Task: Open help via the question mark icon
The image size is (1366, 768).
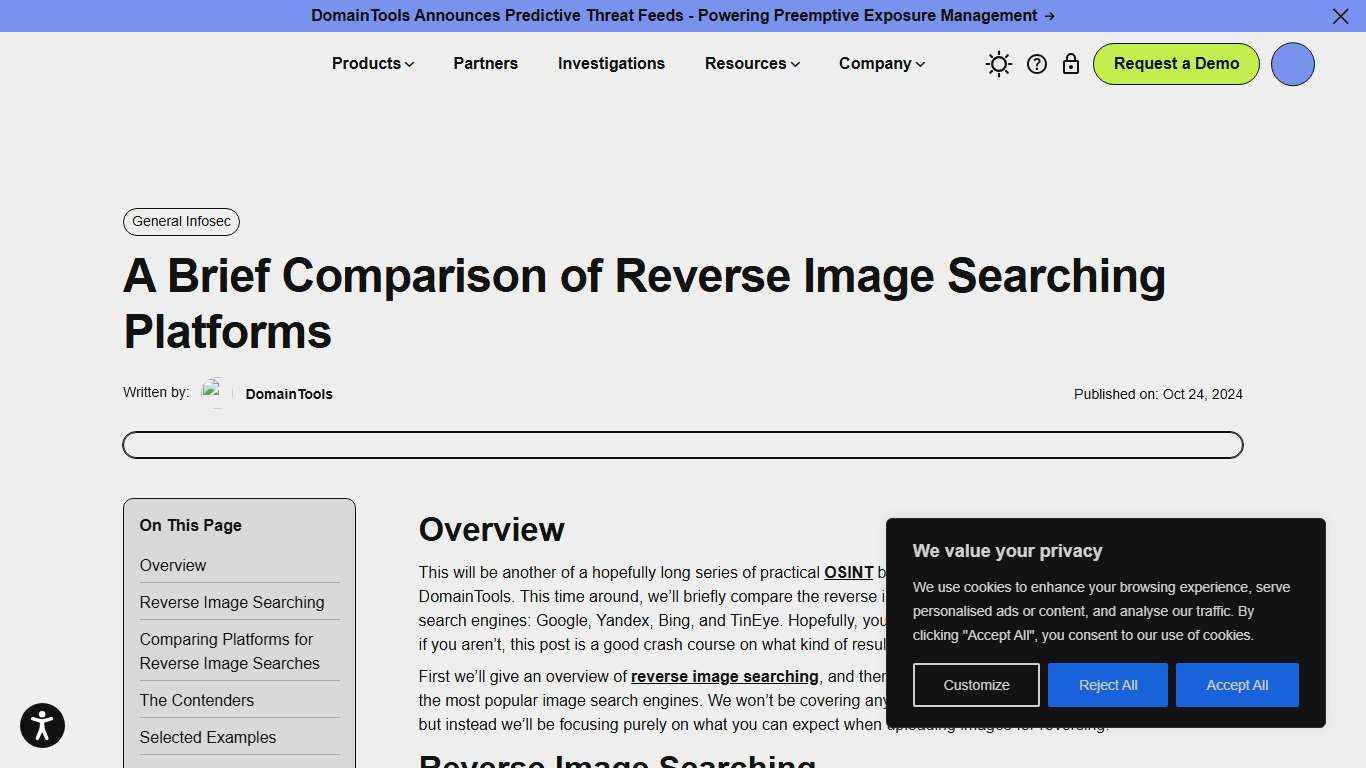Action: [1037, 63]
